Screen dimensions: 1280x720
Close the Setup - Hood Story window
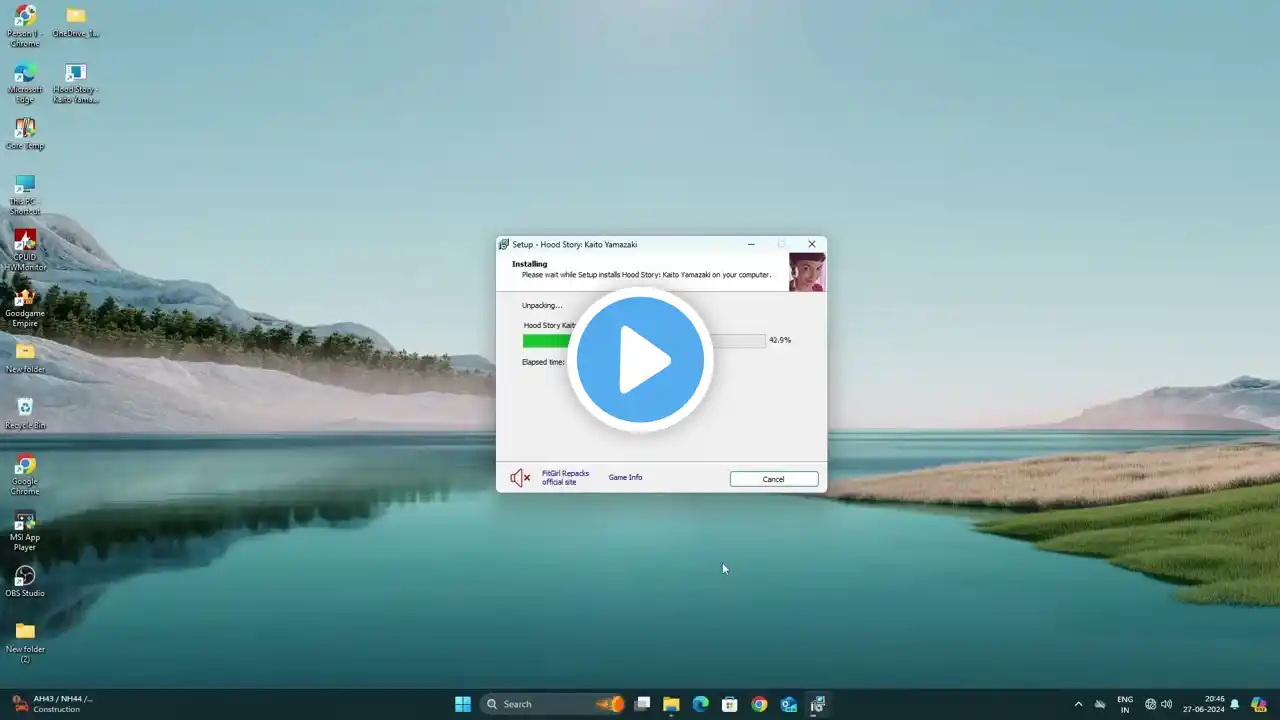811,244
